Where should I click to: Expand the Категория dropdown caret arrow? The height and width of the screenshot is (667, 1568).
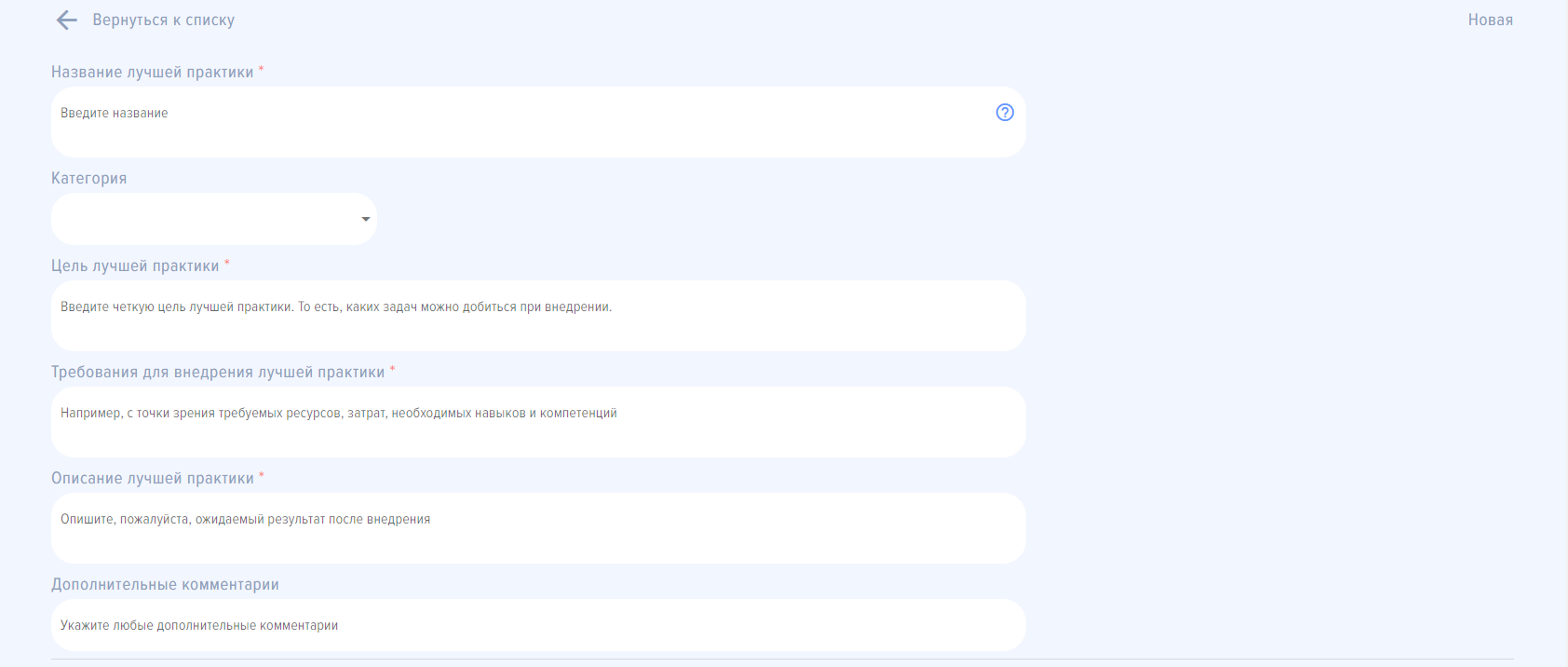click(366, 220)
